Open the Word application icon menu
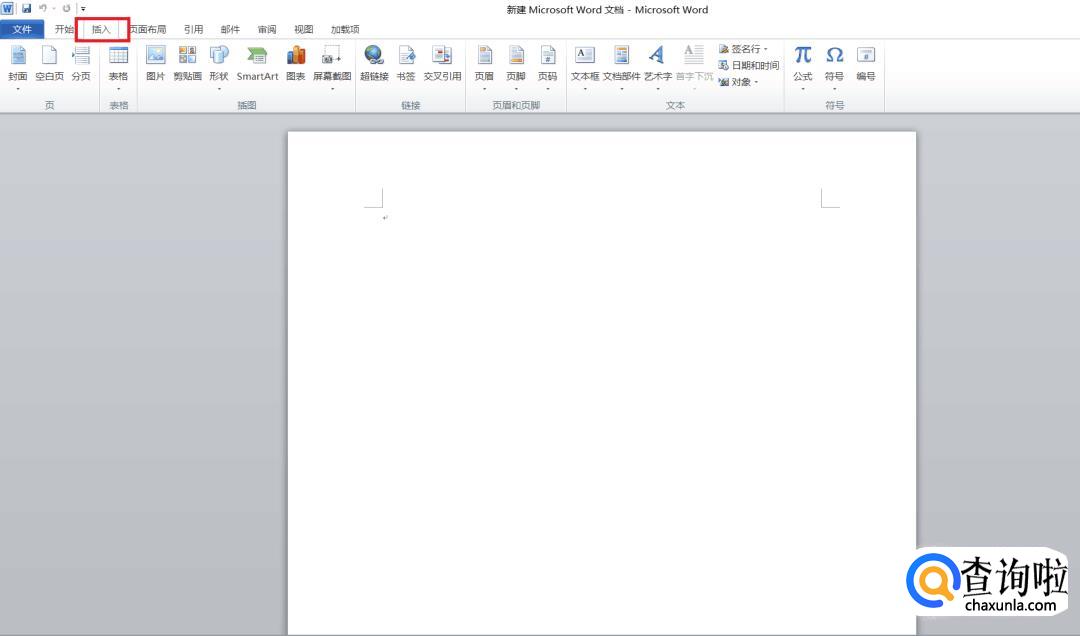This screenshot has height=636, width=1080. (x=8, y=8)
